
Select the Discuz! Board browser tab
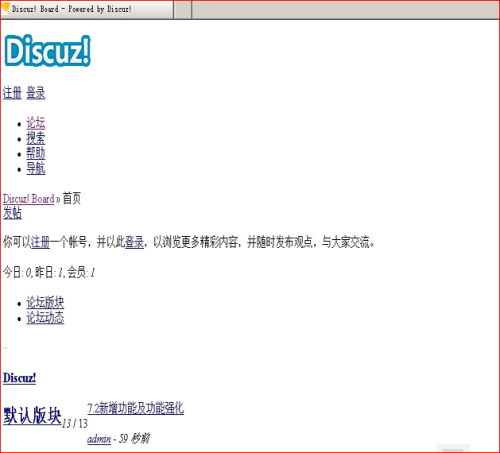pos(87,9)
